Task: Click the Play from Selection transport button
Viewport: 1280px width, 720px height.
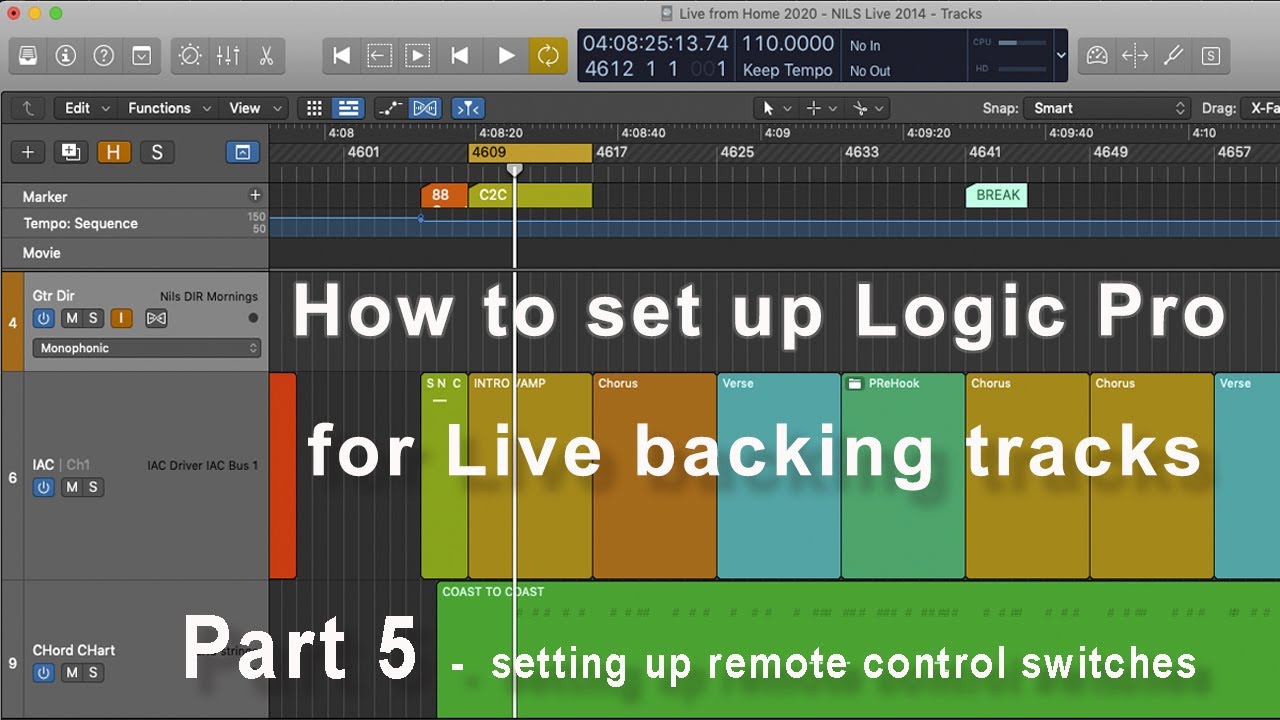Action: [x=418, y=56]
